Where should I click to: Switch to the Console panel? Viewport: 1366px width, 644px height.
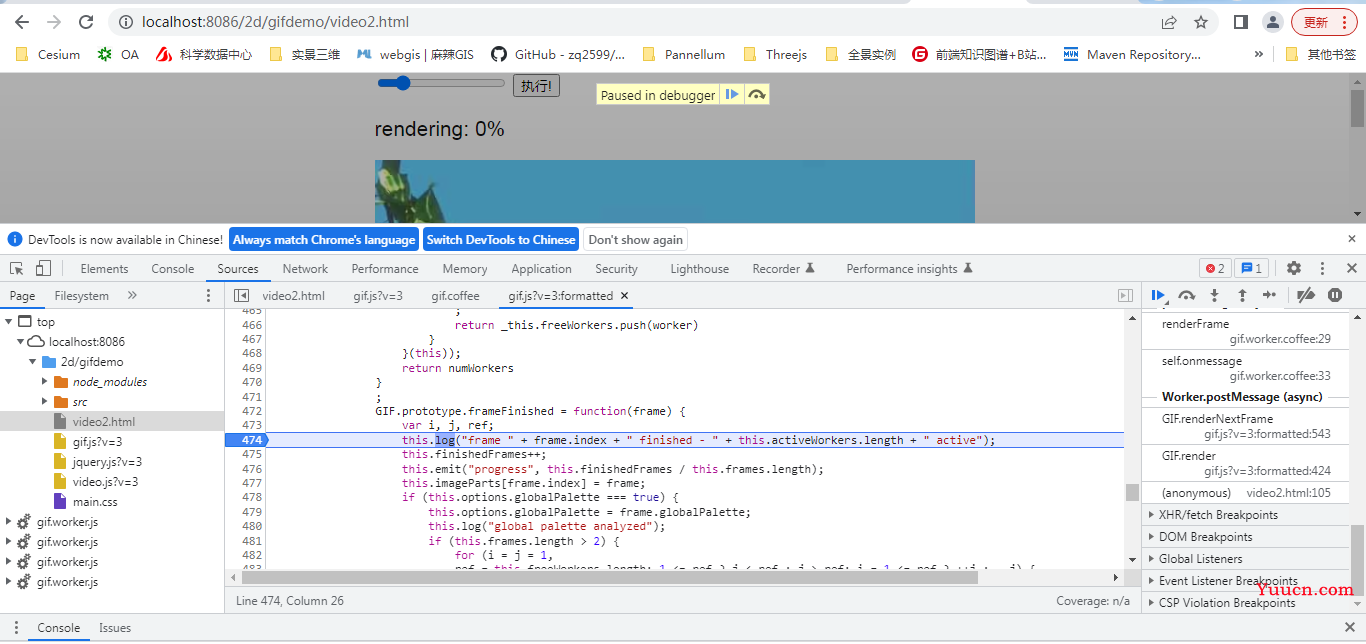173,269
